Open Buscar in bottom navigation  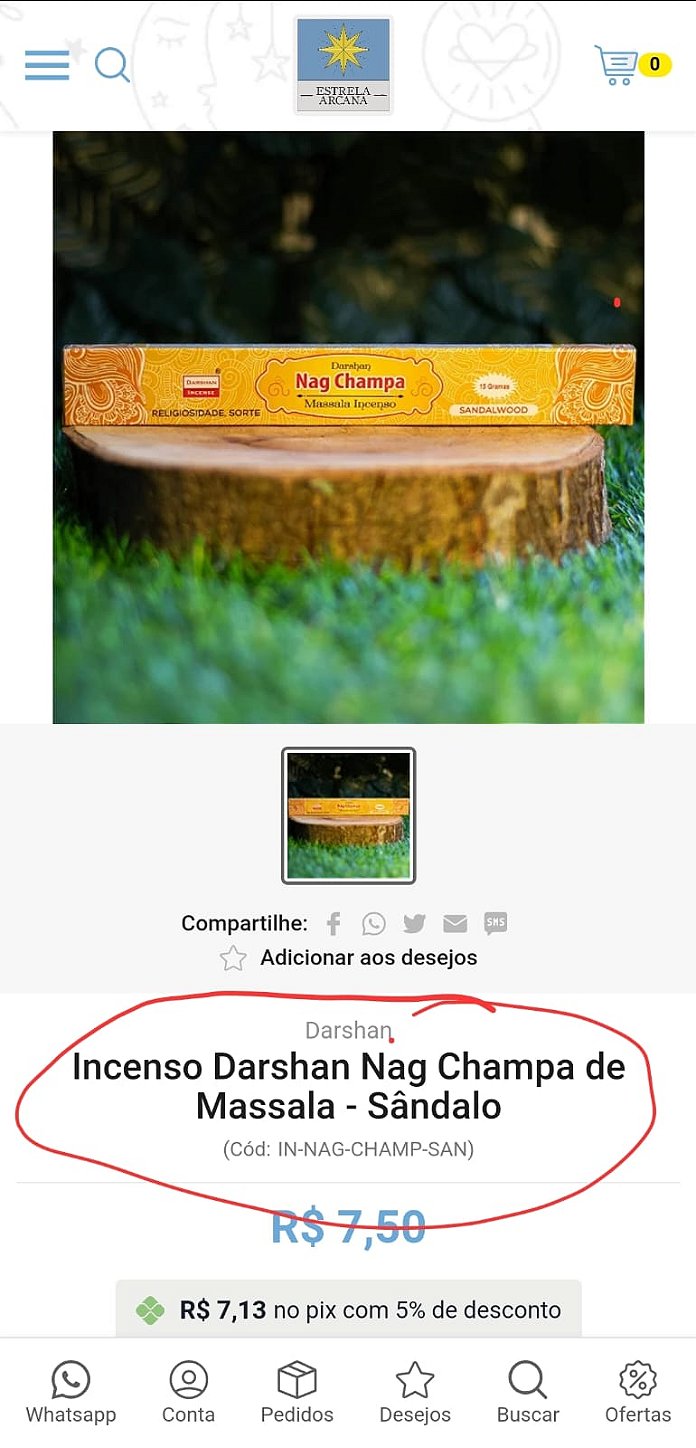[528, 1392]
